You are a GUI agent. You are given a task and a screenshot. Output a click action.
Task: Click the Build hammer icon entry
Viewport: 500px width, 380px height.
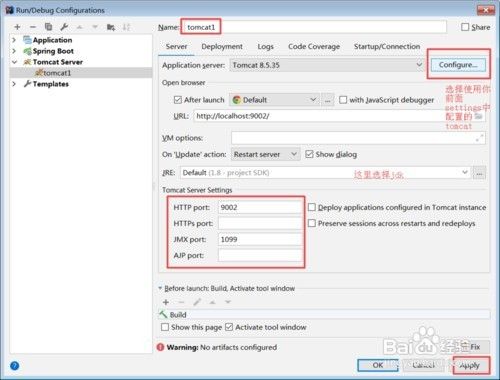pyautogui.click(x=163, y=314)
